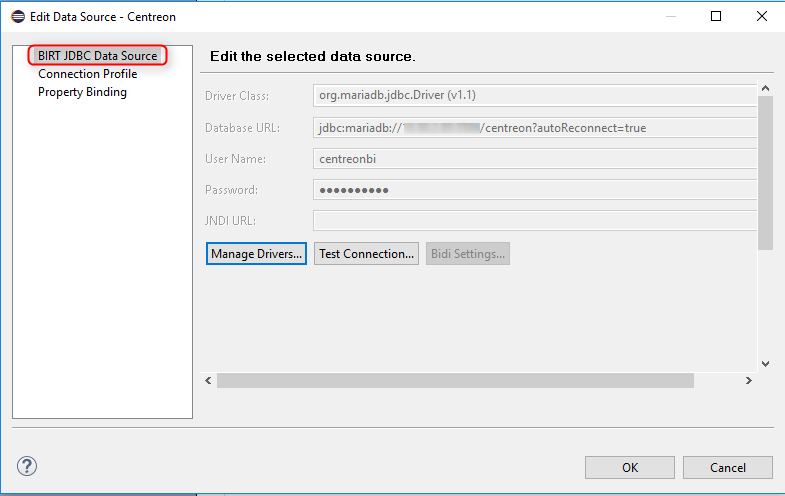
Task: Click into the Password field
Action: point(532,190)
